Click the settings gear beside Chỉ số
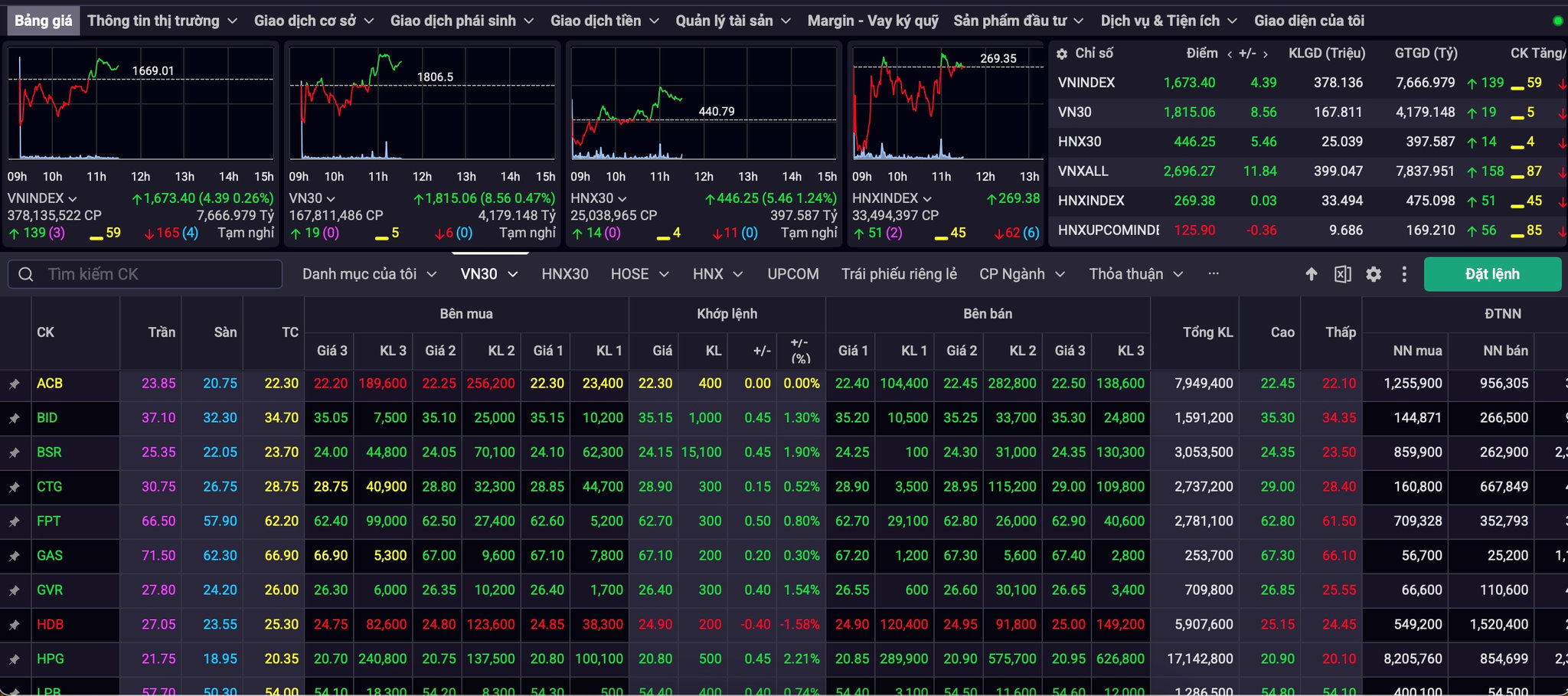1568x696 pixels. (x=1062, y=54)
